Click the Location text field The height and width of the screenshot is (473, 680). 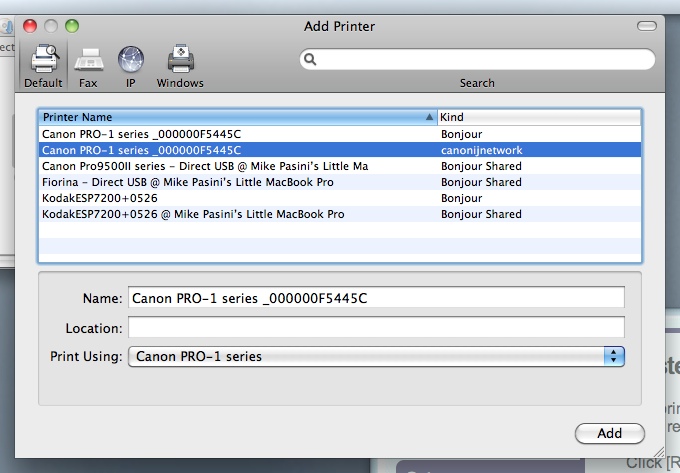click(x=376, y=327)
